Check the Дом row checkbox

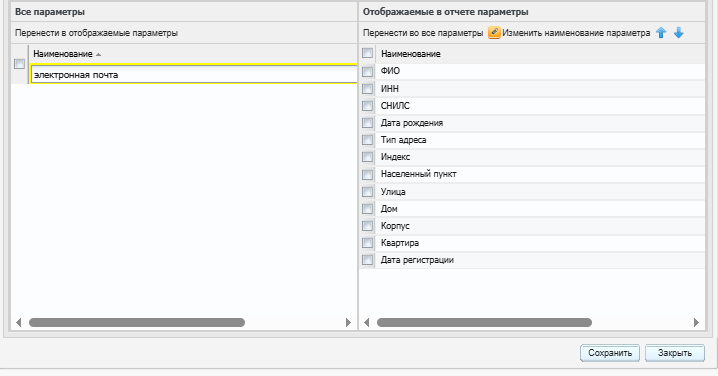[x=367, y=209]
